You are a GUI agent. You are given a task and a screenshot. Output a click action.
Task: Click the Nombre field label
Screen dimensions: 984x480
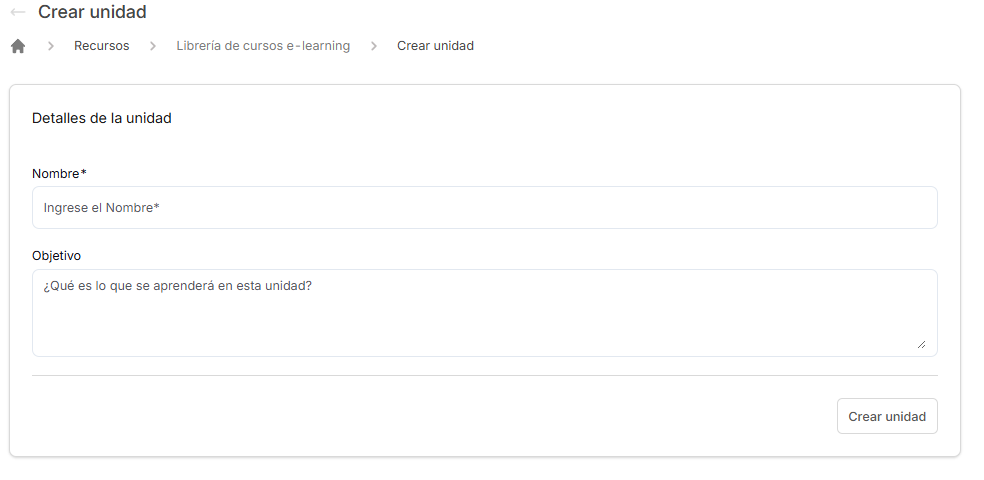click(56, 174)
